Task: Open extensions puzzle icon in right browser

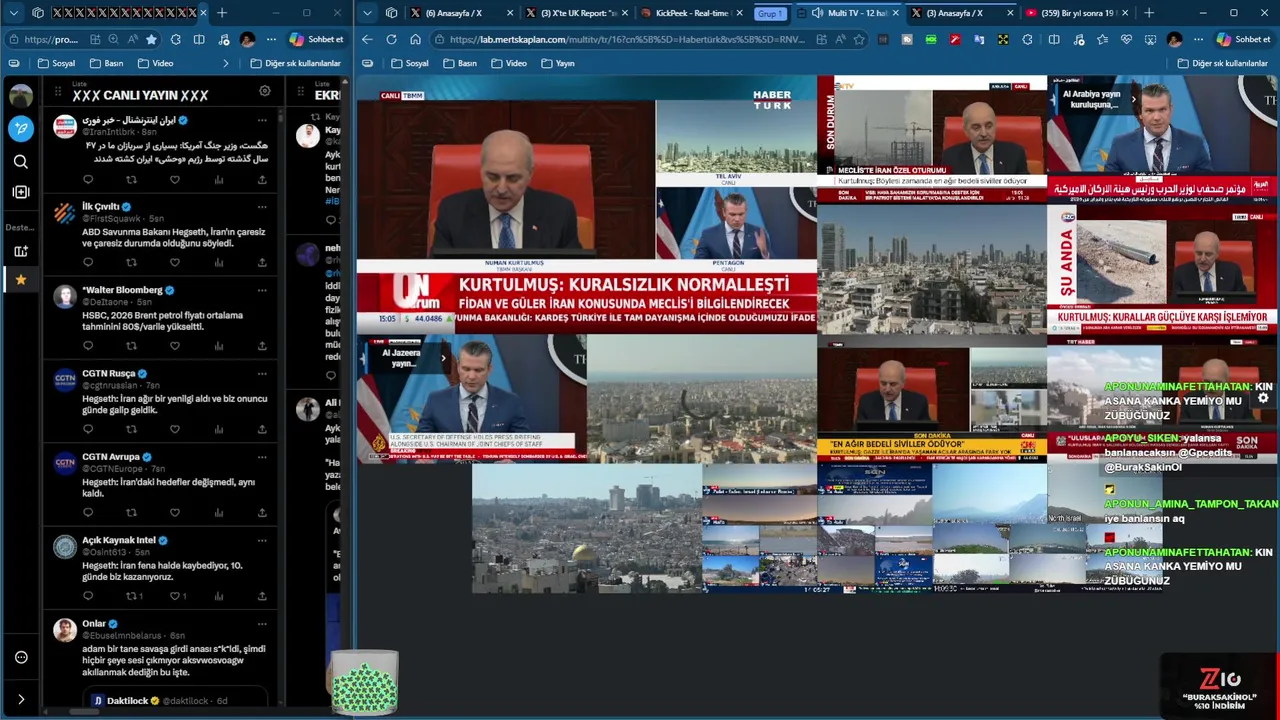Action: (1028, 39)
